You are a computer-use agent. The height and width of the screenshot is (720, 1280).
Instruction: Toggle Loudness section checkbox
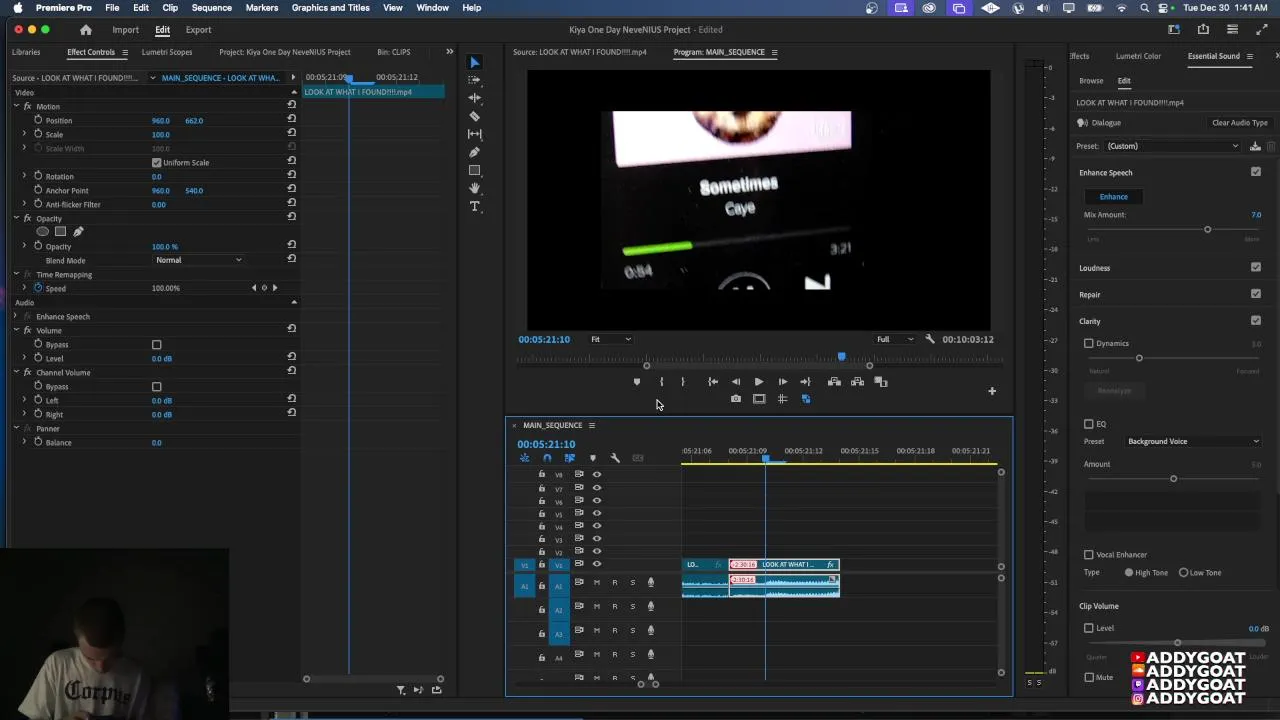(1256, 267)
